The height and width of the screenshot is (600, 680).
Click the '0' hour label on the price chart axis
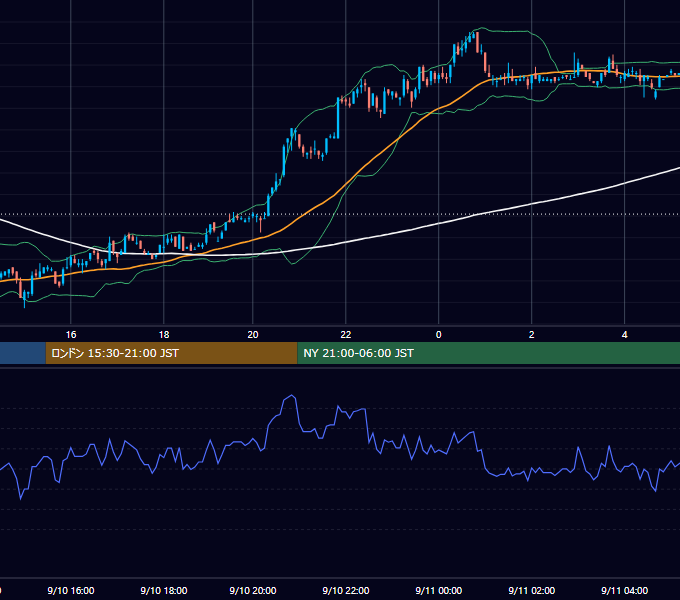tap(438, 335)
